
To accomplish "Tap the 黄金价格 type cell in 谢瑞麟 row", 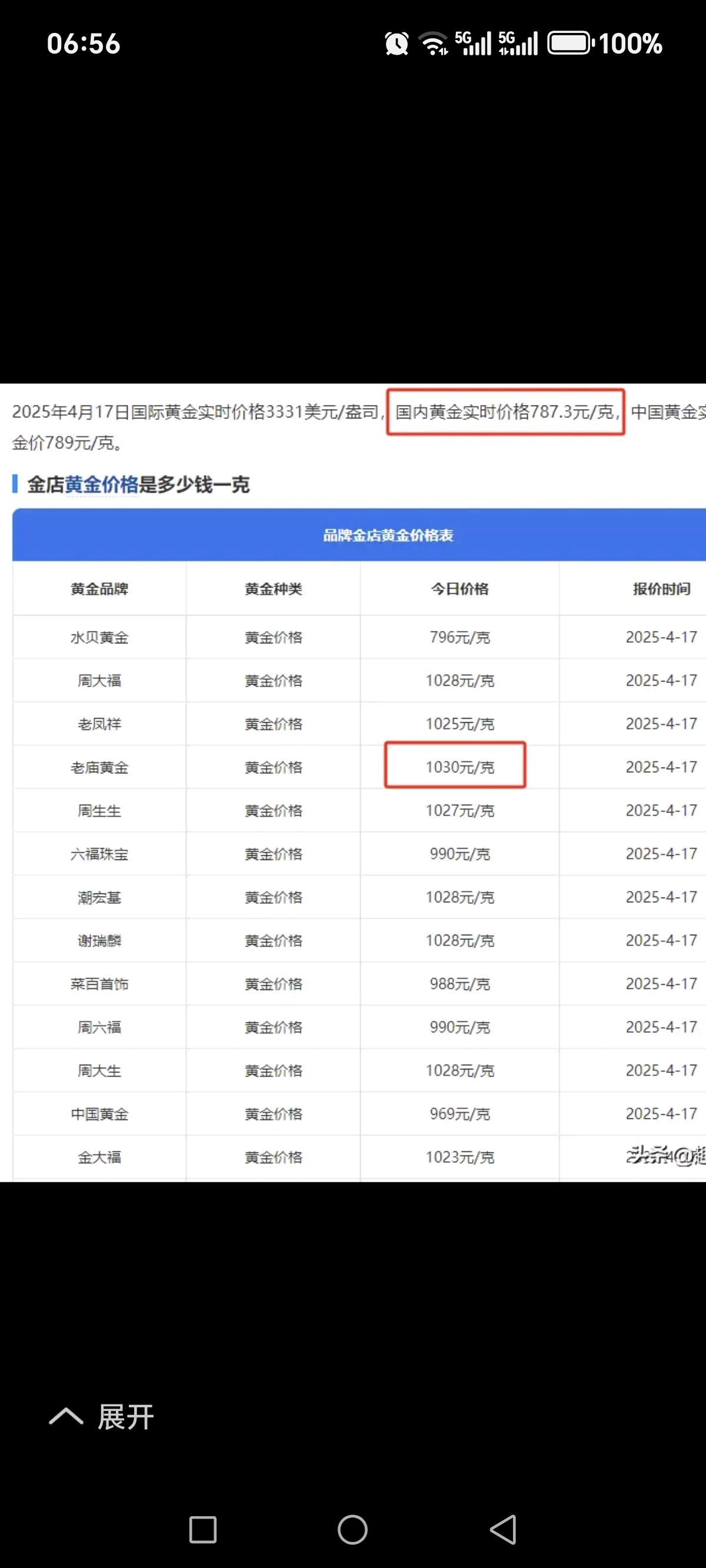I will pos(273,941).
